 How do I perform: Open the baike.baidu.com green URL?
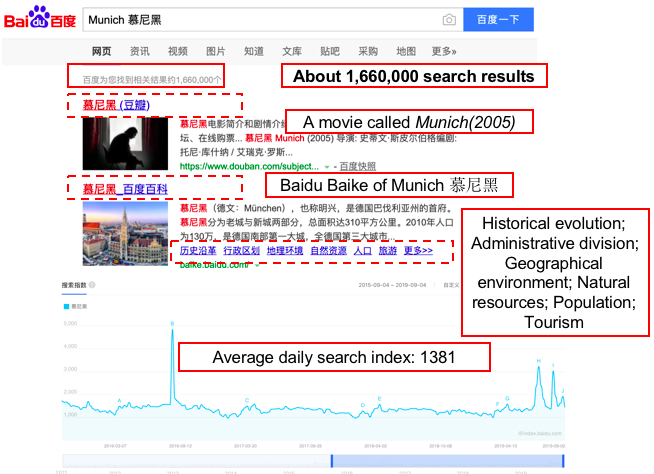tap(214, 265)
